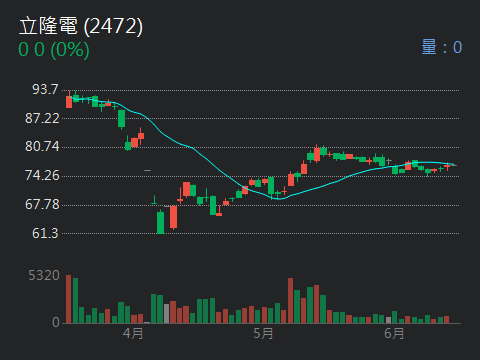Click the 87.22 price axis label
480x360 pixels.
[42, 118]
